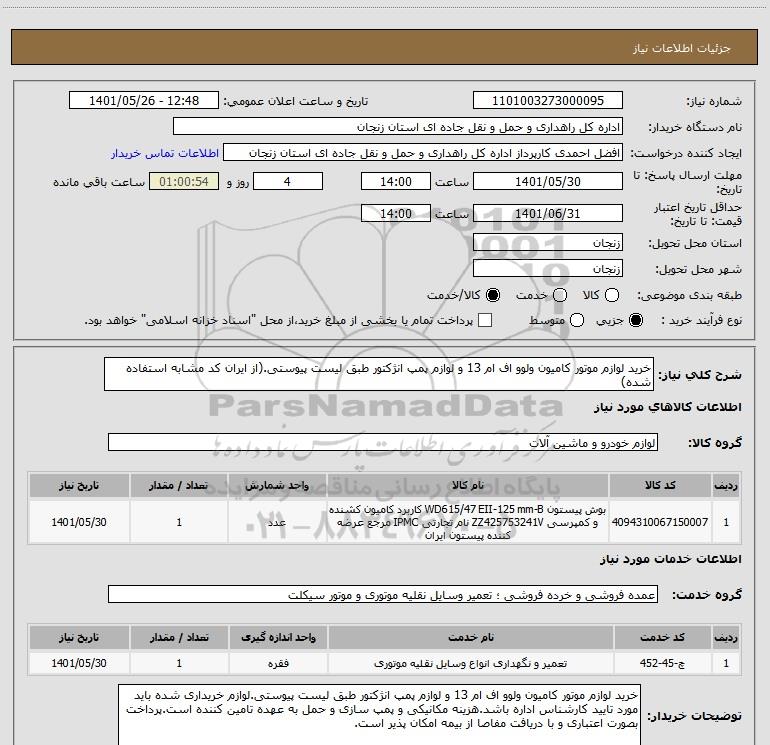This screenshot has height=745, width=770.
Task: Click services table date cell 1401/05/30
Action: 79,663
